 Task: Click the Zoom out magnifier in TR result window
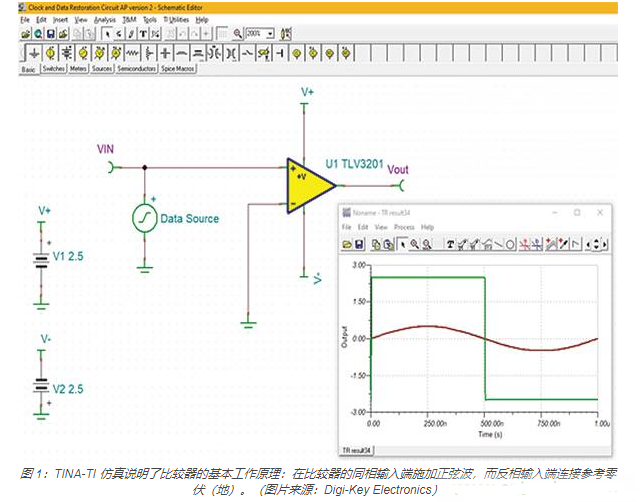point(427,244)
